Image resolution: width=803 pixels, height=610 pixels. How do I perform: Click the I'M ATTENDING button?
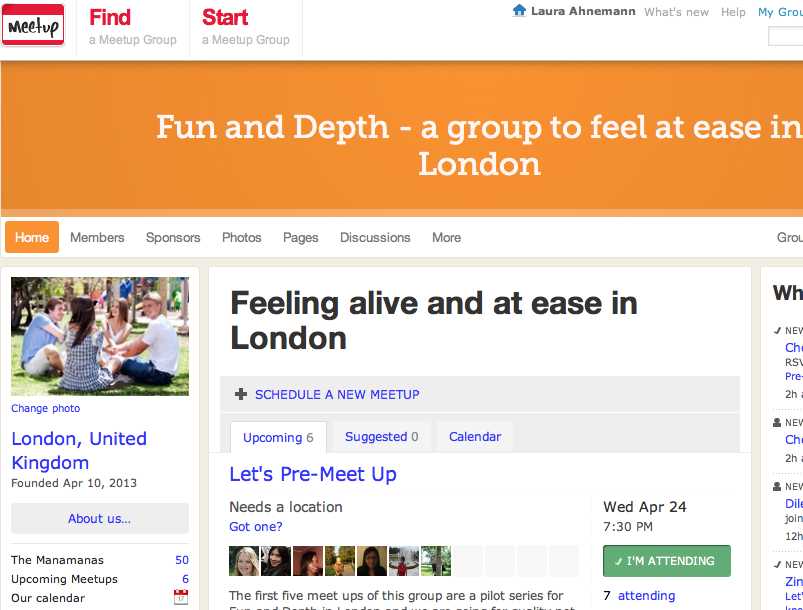[667, 561]
